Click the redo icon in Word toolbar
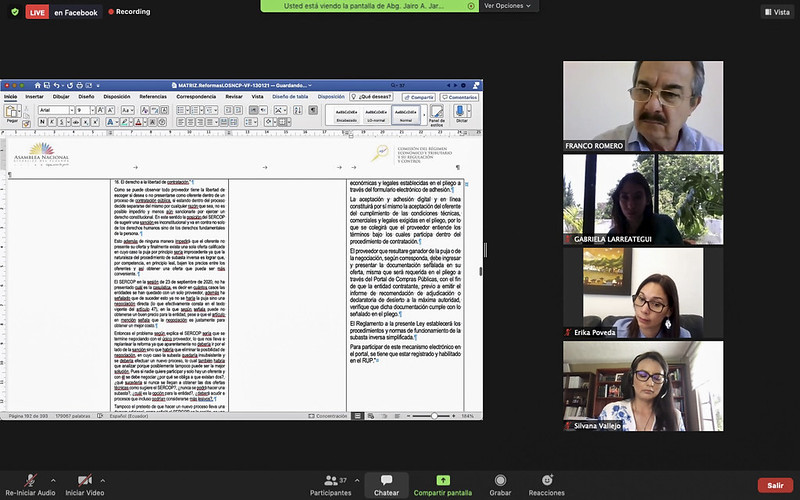 [70, 85]
